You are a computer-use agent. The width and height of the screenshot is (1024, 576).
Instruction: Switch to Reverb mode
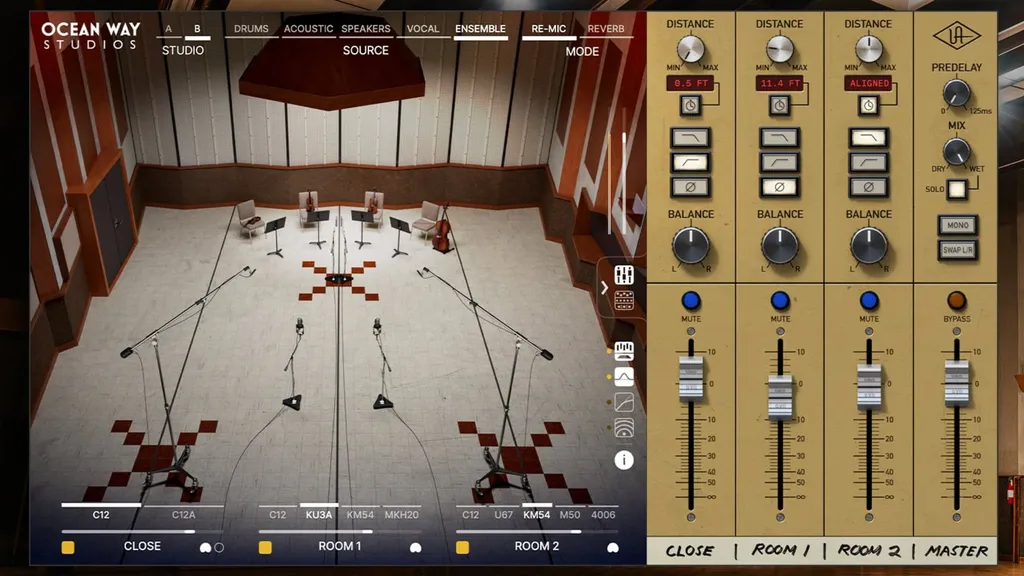point(605,29)
